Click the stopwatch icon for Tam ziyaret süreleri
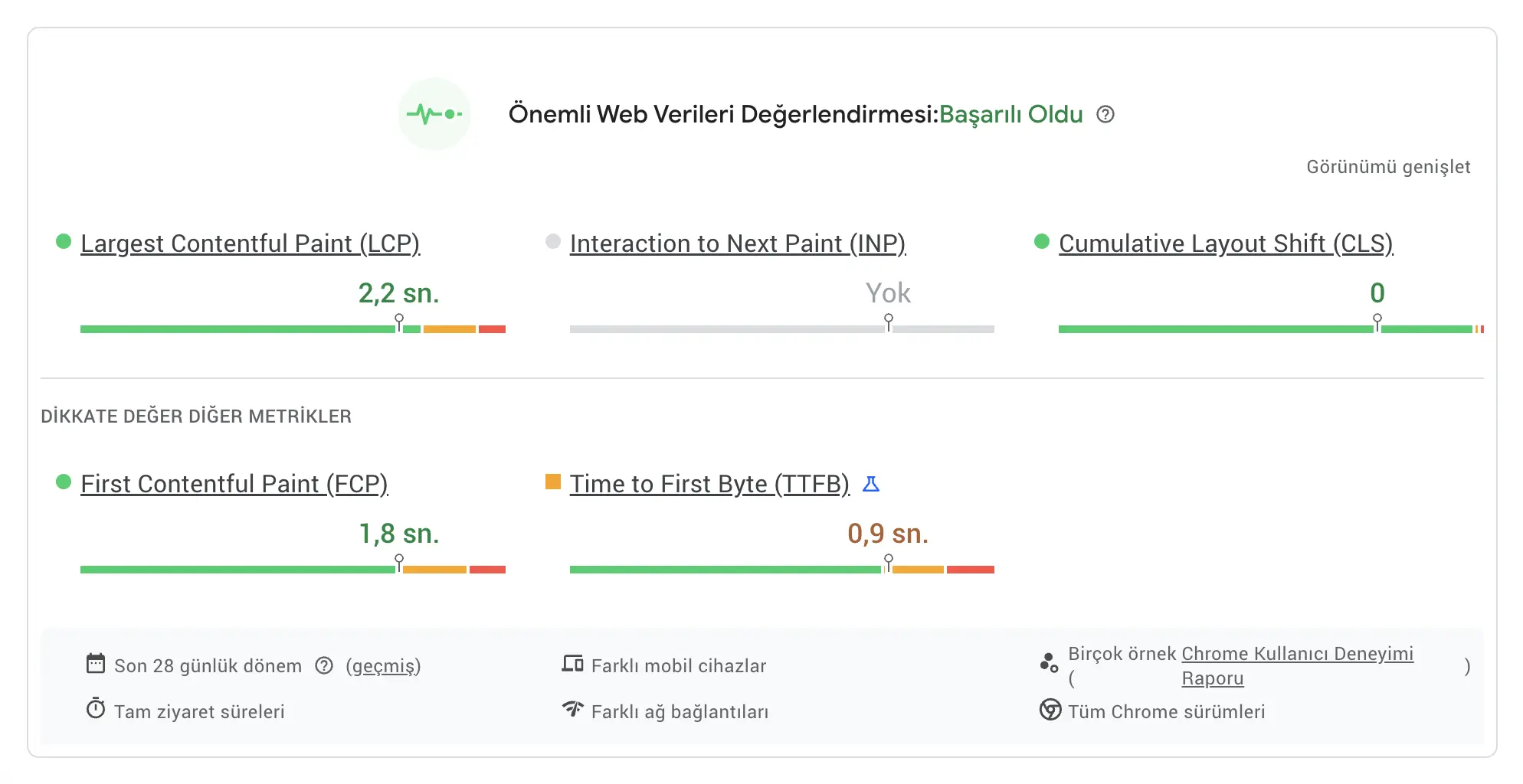 pos(96,709)
